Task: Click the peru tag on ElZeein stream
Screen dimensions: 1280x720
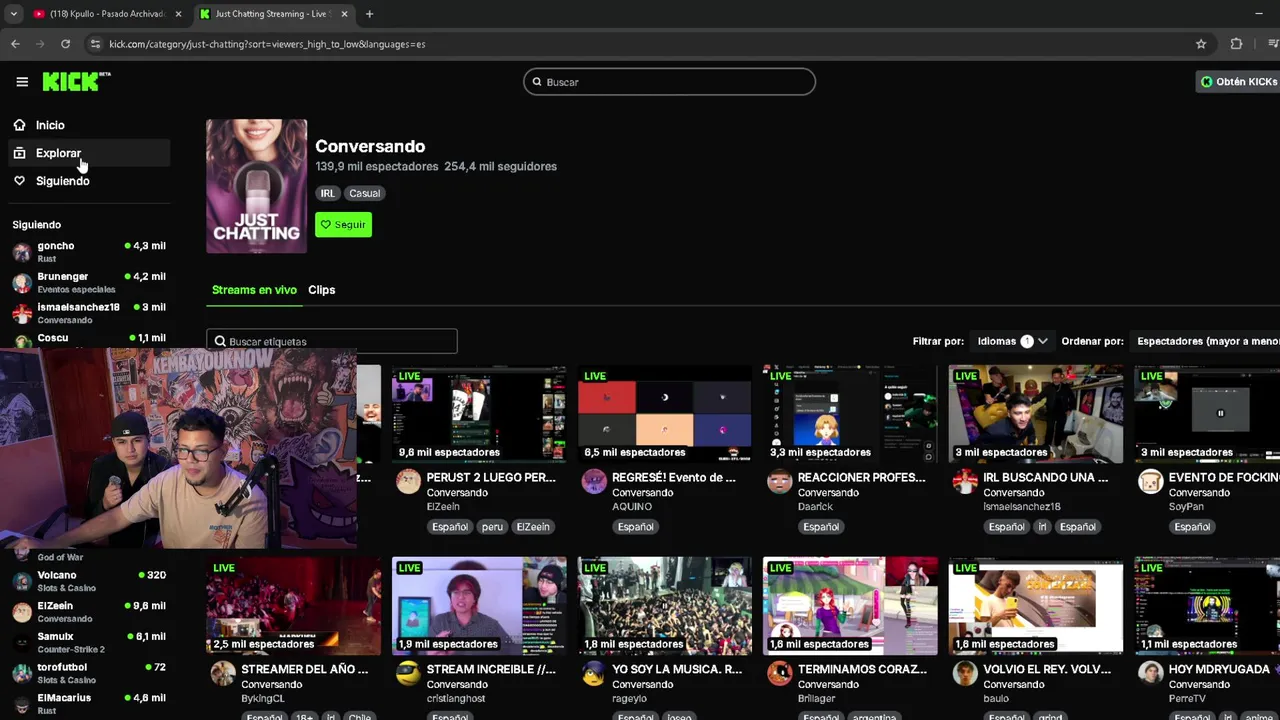Action: (x=491, y=527)
